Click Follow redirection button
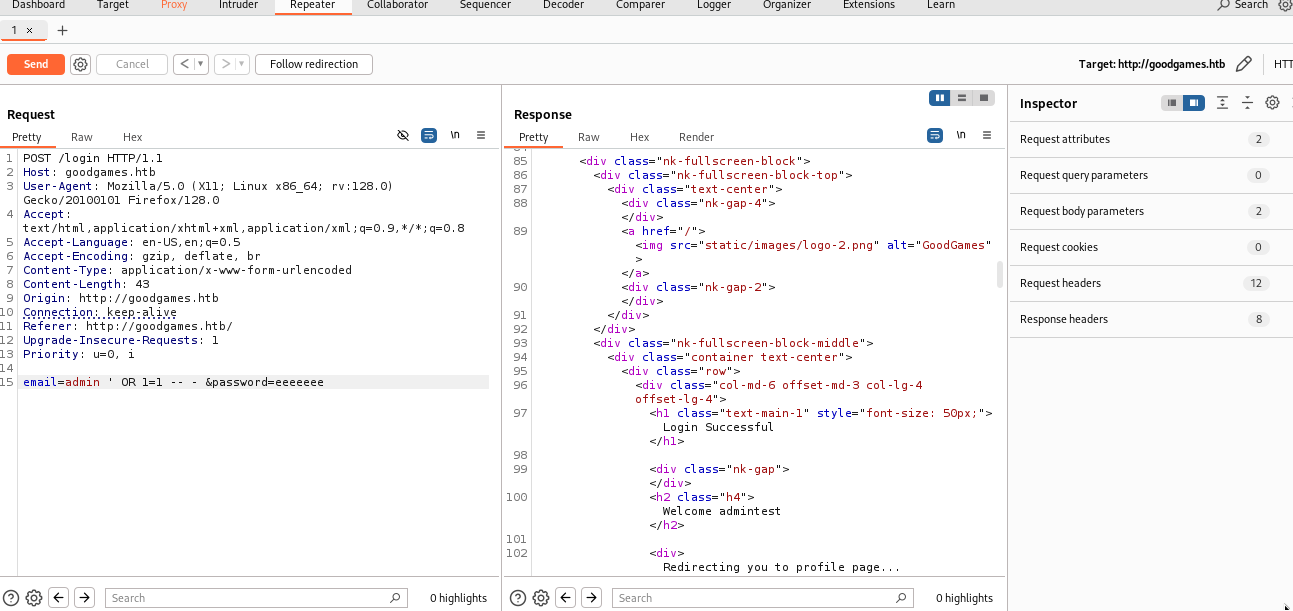This screenshot has height=611, width=1293. [x=314, y=64]
